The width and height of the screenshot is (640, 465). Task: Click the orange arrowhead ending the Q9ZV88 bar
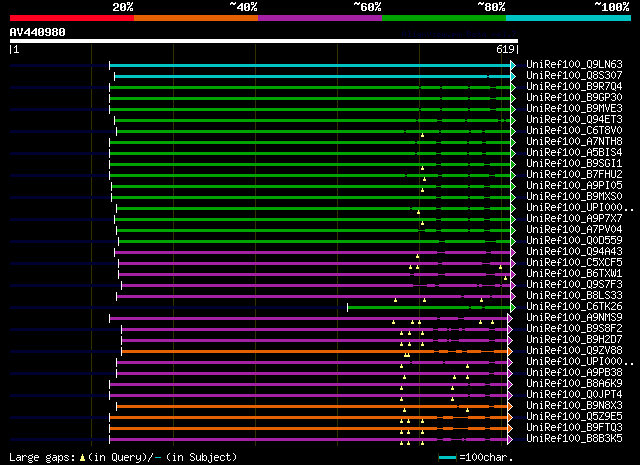(510, 352)
